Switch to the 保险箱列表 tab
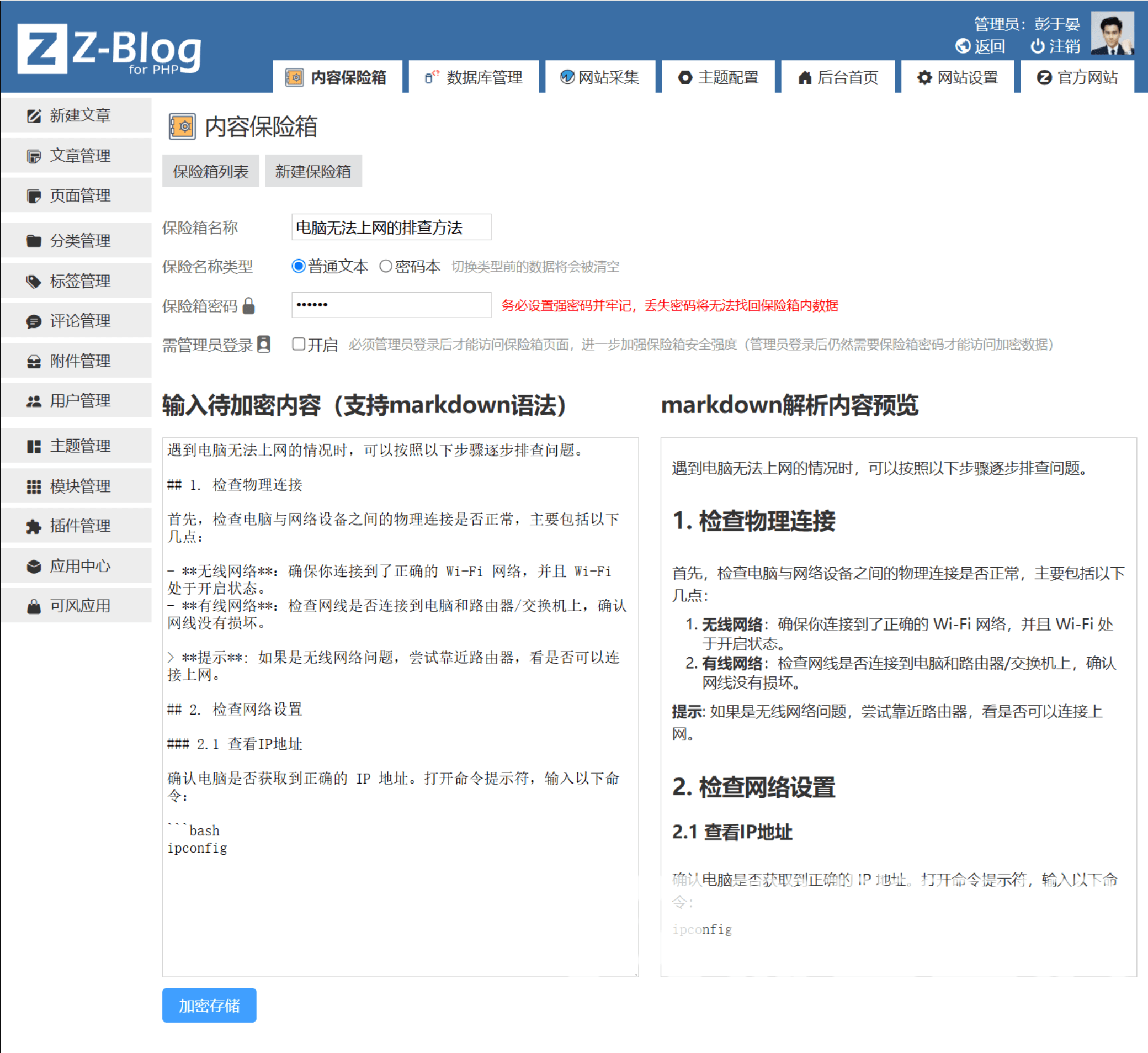The width and height of the screenshot is (1148, 1053). point(210,172)
